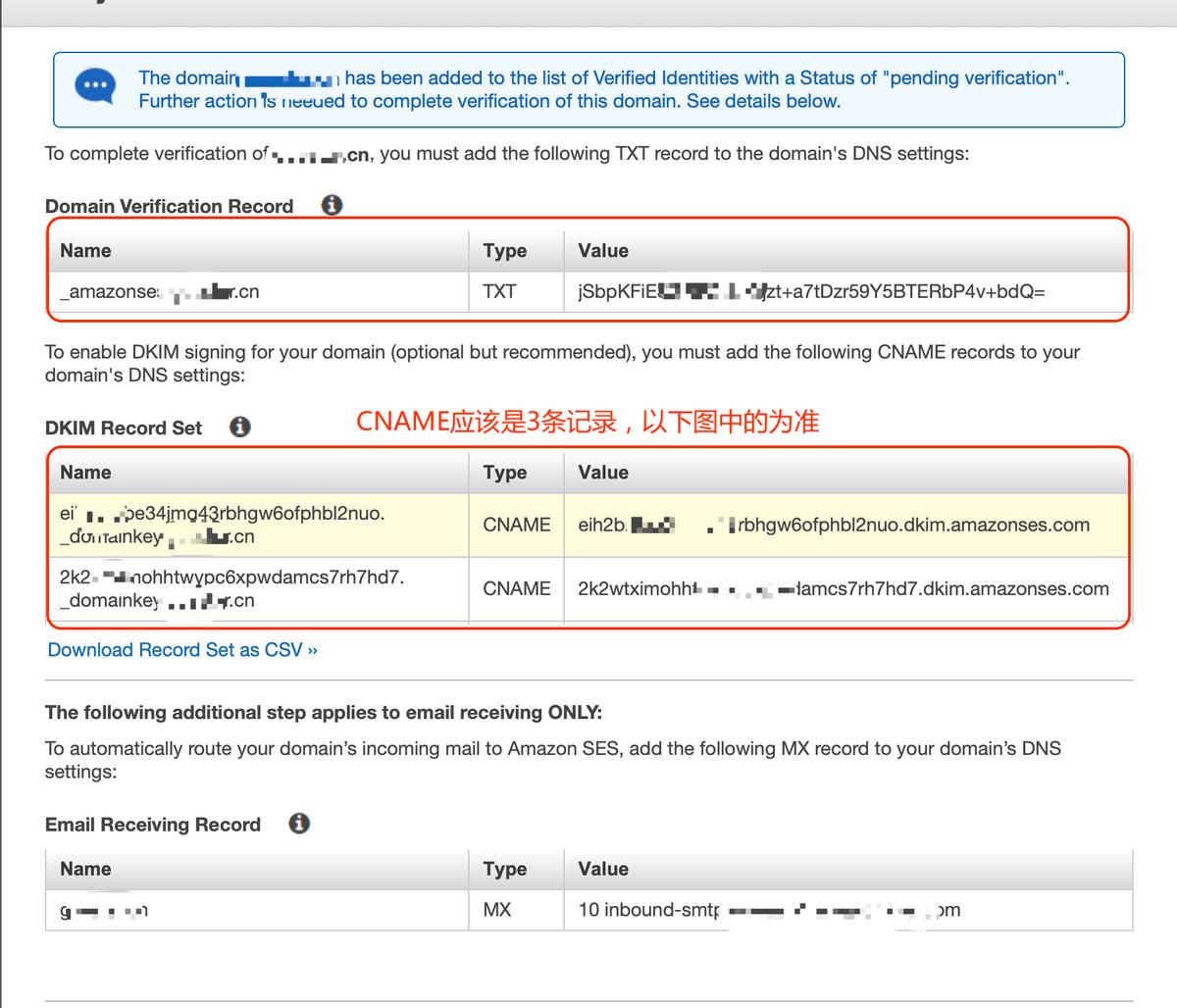The width and height of the screenshot is (1177, 1008).
Task: Click the TXT type cell
Action: (499, 291)
